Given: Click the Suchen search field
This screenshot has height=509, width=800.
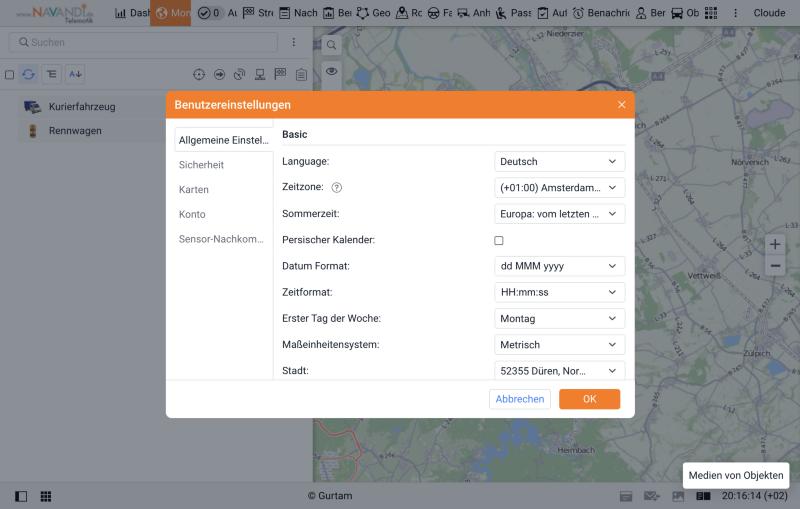Looking at the screenshot, I should coord(143,42).
